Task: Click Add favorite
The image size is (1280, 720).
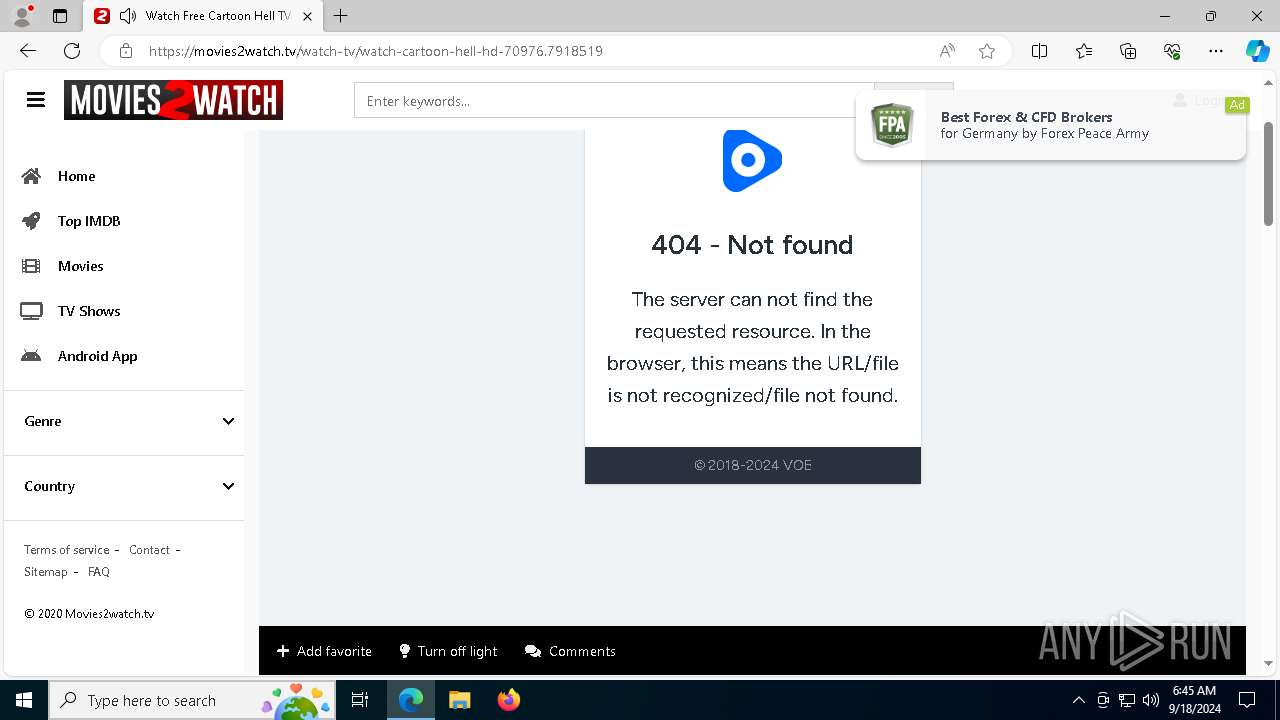Action: 324,651
